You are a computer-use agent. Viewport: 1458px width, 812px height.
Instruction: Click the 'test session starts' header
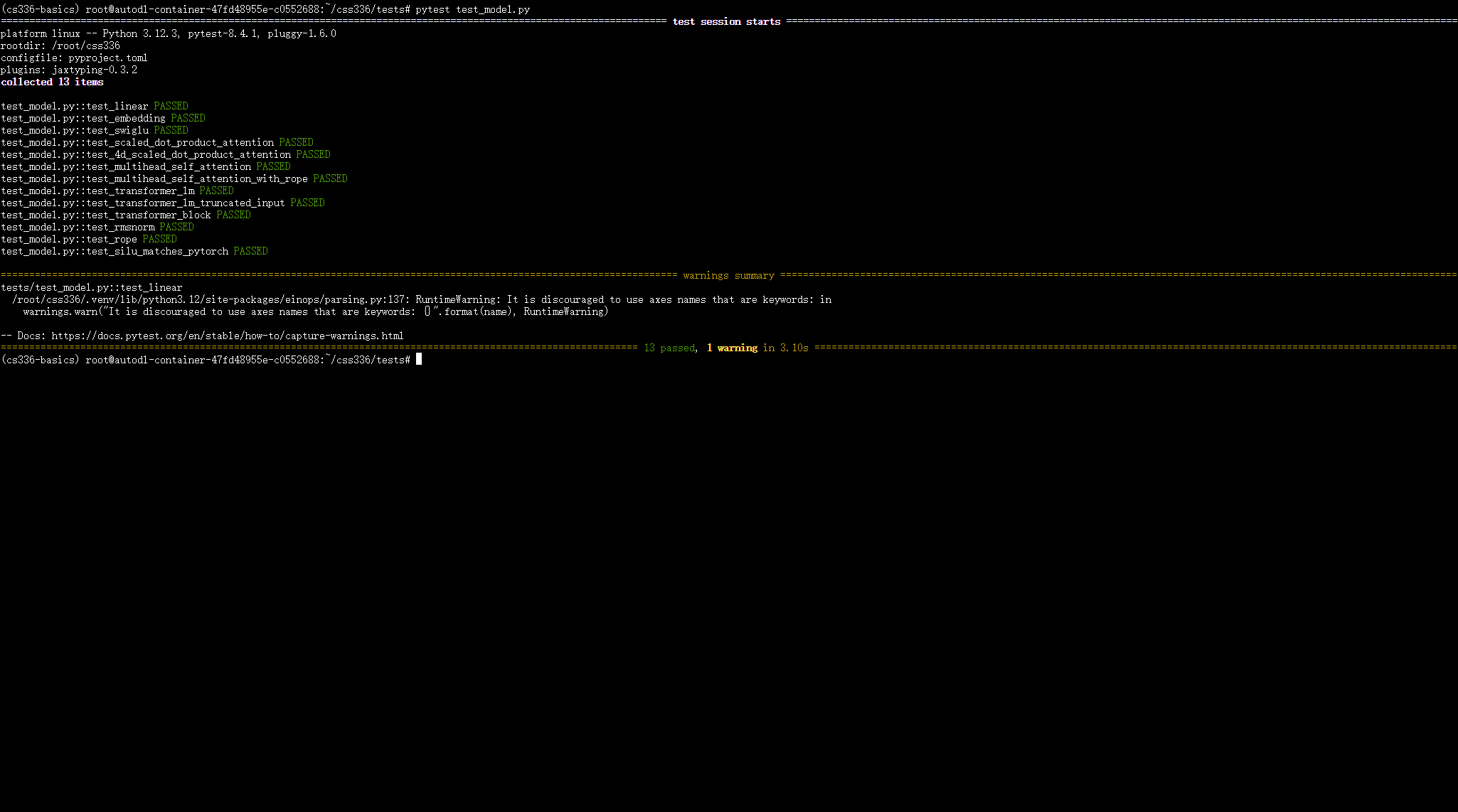[x=726, y=22]
